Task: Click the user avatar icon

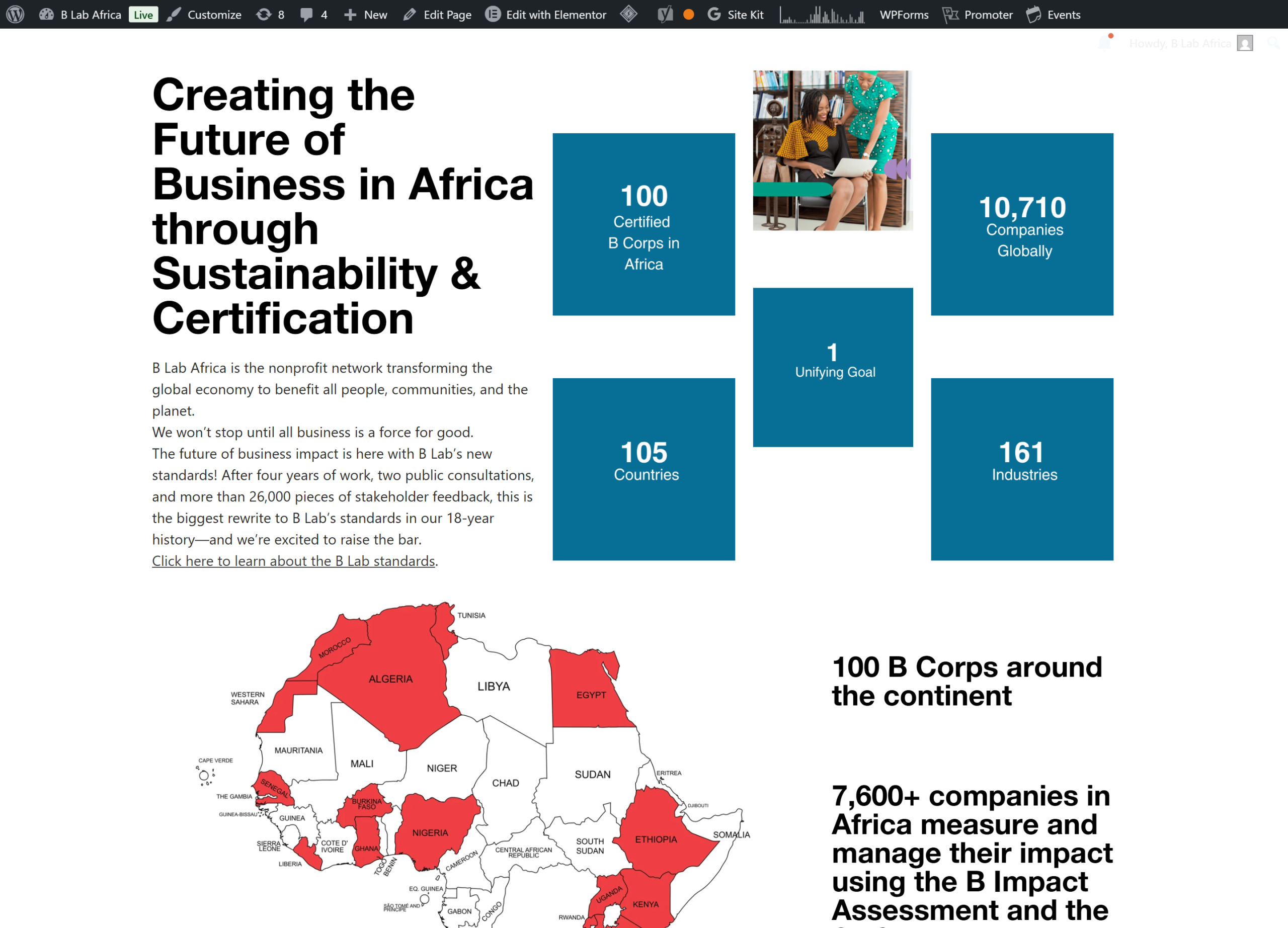Action: (x=1245, y=43)
